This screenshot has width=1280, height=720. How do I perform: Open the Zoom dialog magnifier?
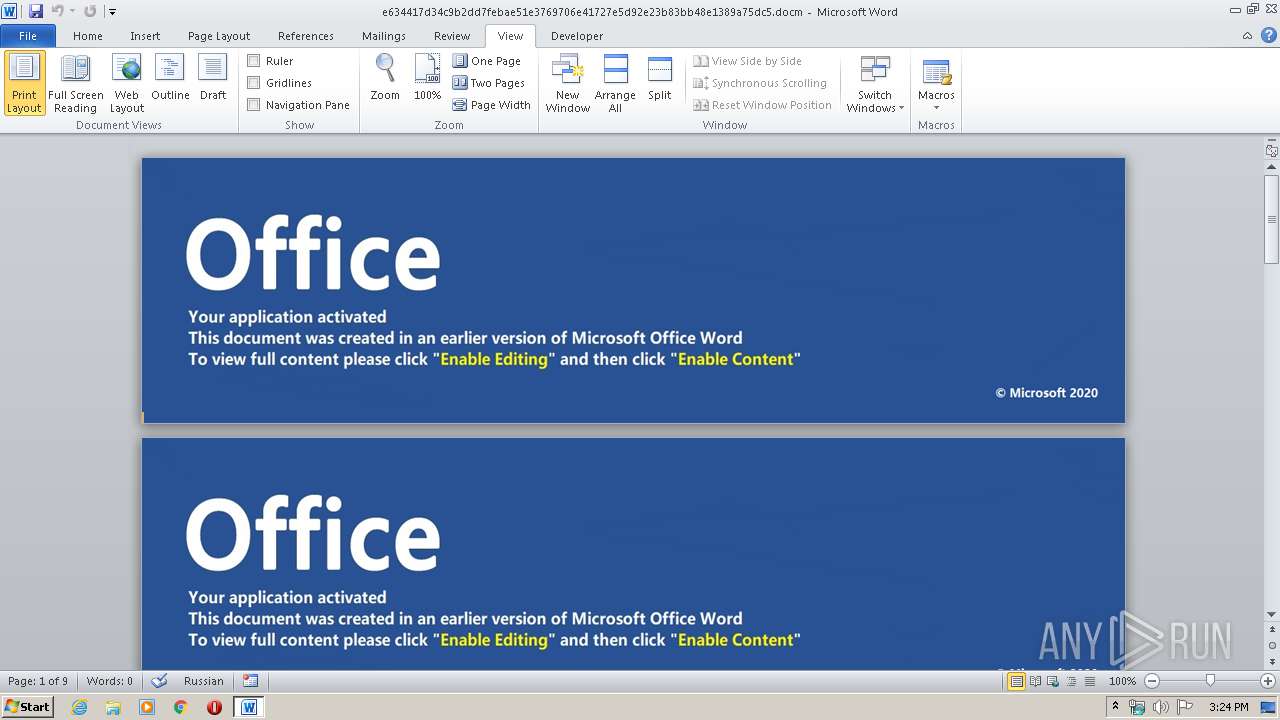click(385, 78)
